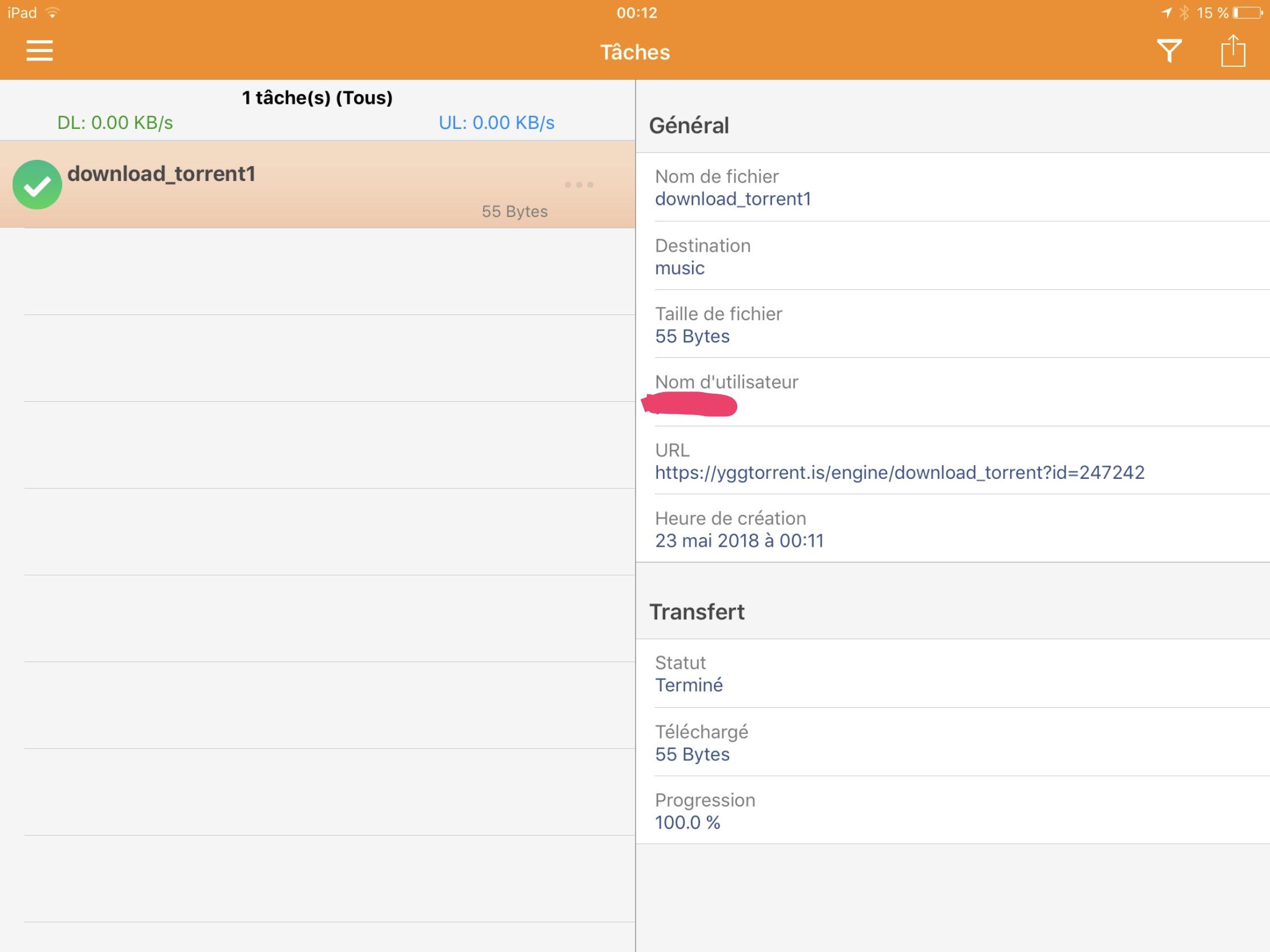Open the three-dot options for download_torrent1
Screen dimensions: 1270x952
(578, 184)
